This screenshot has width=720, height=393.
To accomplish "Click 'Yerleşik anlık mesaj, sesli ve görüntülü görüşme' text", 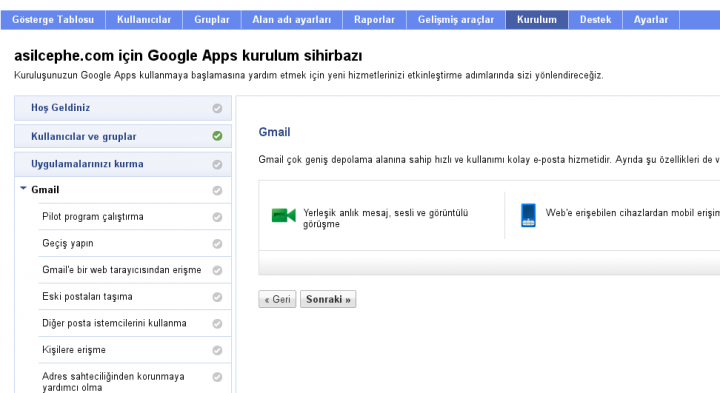I will click(x=385, y=219).
